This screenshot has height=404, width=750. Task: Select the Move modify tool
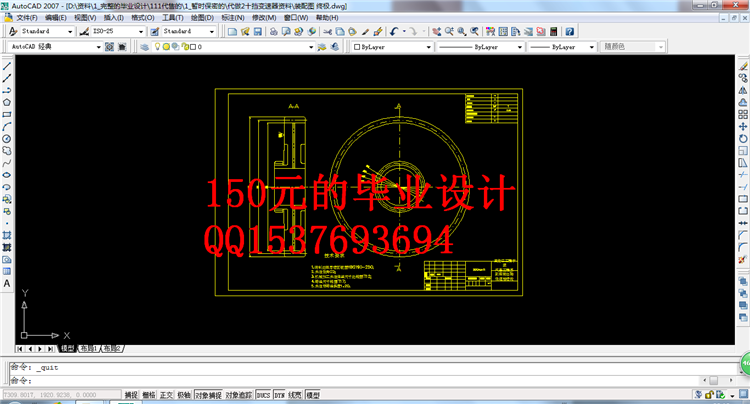tap(742, 127)
